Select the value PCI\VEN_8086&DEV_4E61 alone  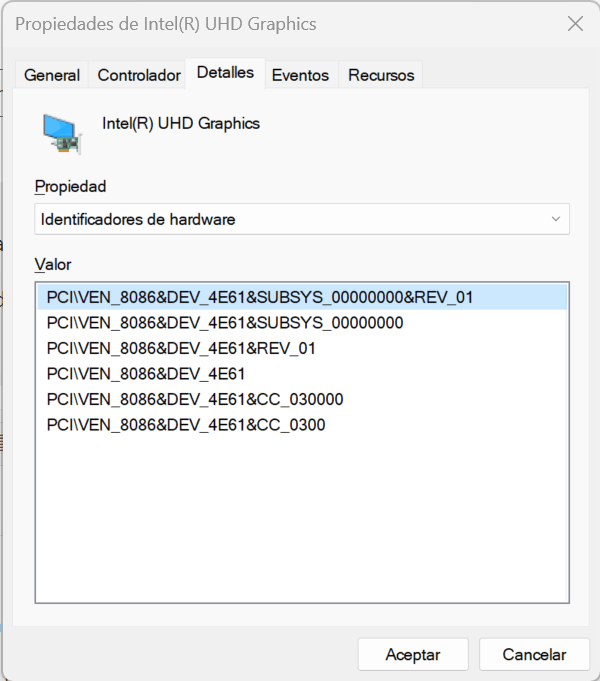click(302, 374)
